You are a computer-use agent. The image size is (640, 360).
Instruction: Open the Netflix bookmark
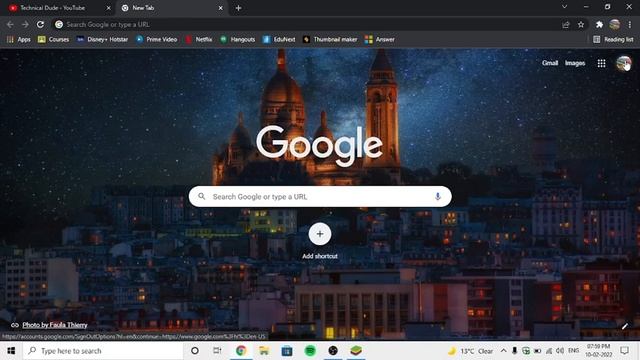point(198,39)
